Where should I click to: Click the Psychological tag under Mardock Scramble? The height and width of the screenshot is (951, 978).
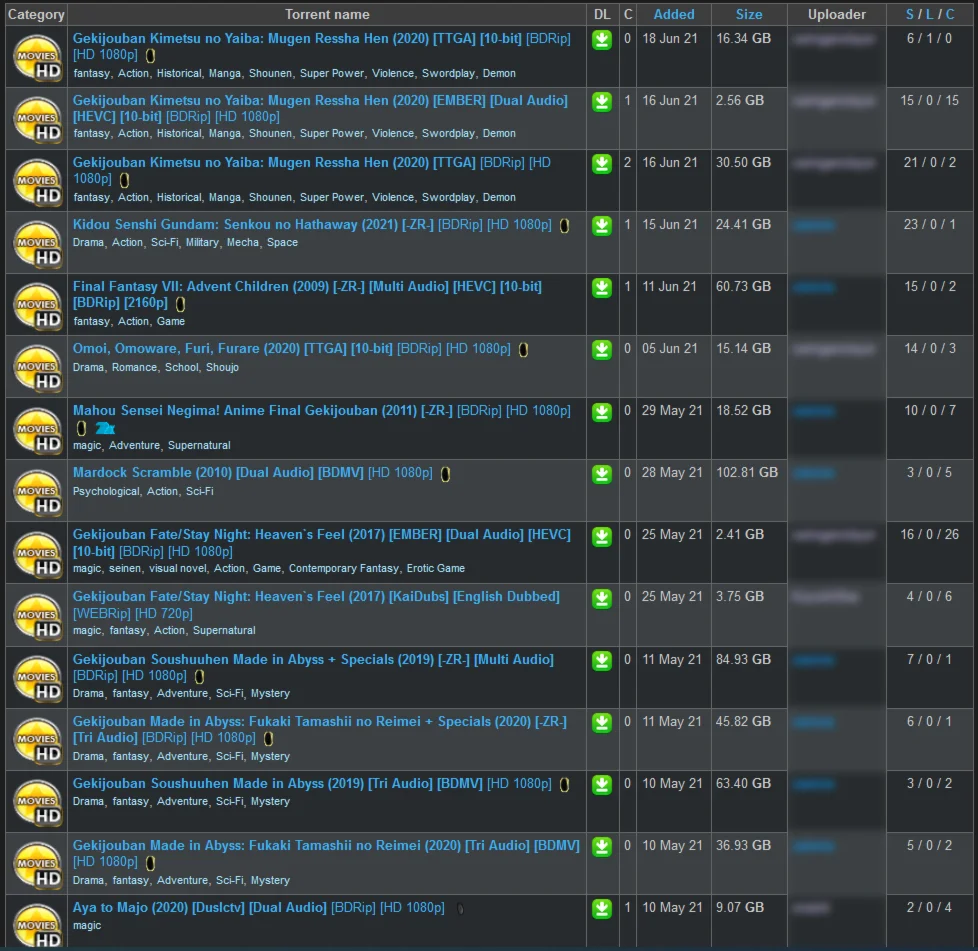coord(106,491)
